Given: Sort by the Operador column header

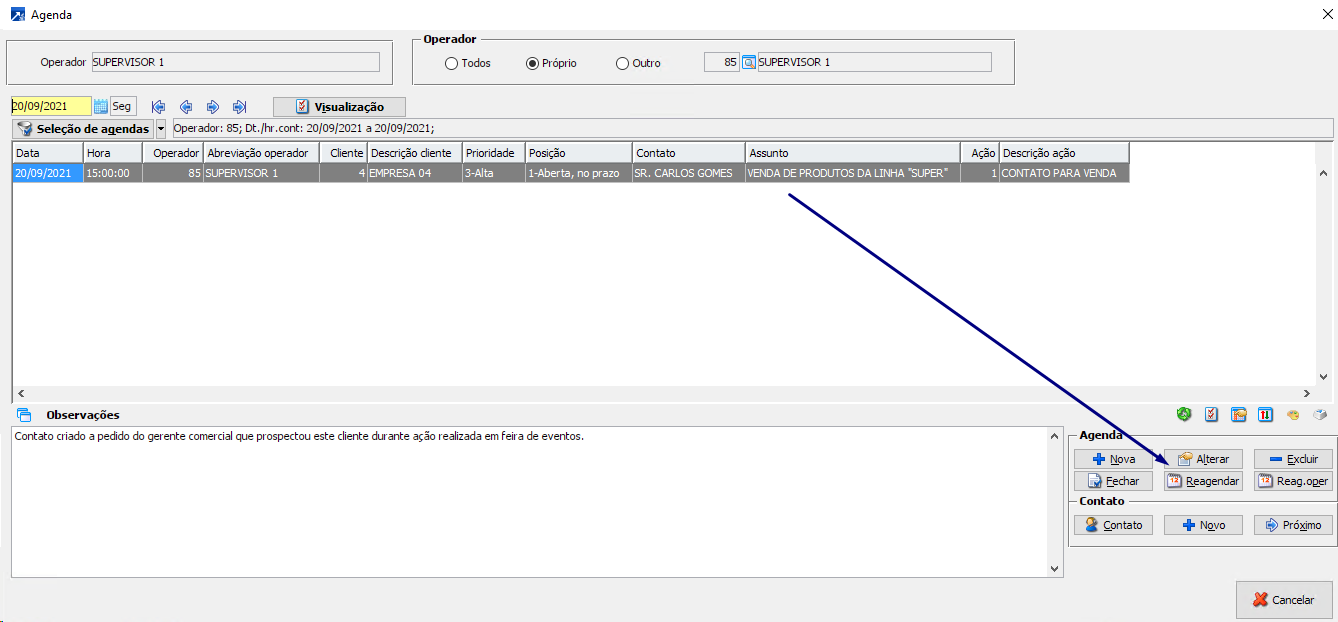Looking at the screenshot, I should point(173,153).
